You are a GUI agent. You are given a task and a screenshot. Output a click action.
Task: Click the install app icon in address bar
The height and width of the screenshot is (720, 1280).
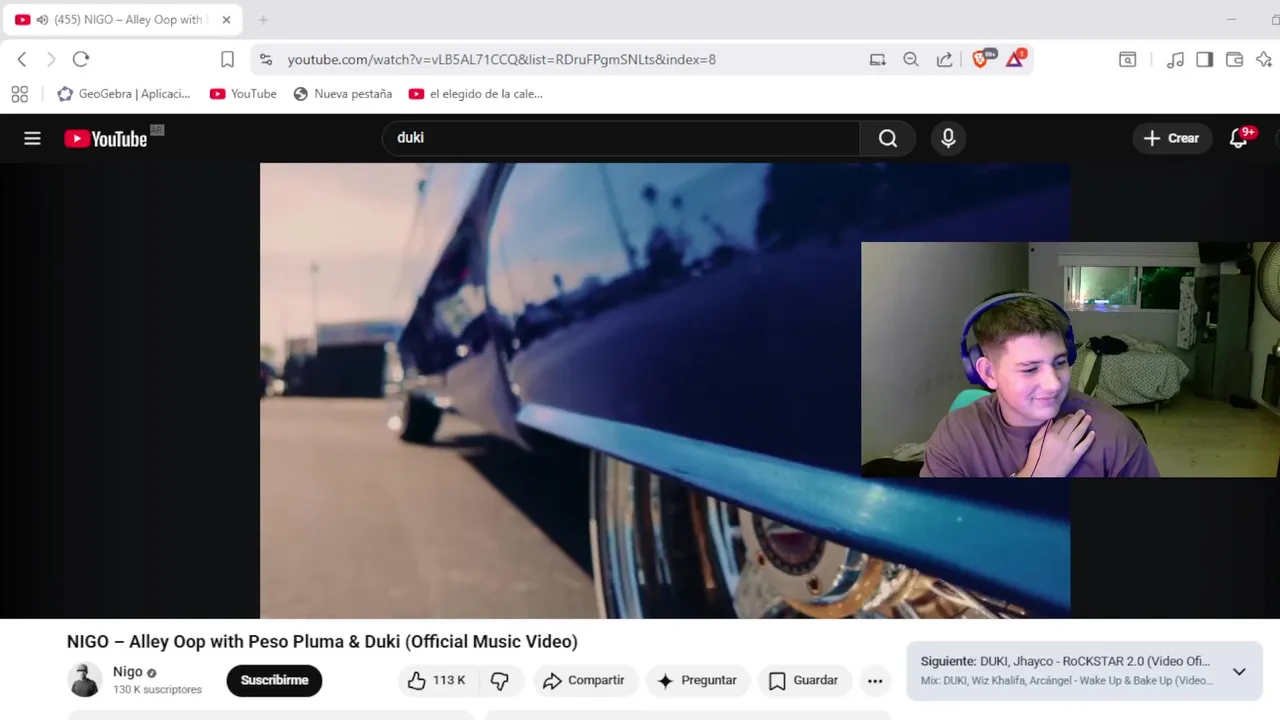click(x=877, y=59)
